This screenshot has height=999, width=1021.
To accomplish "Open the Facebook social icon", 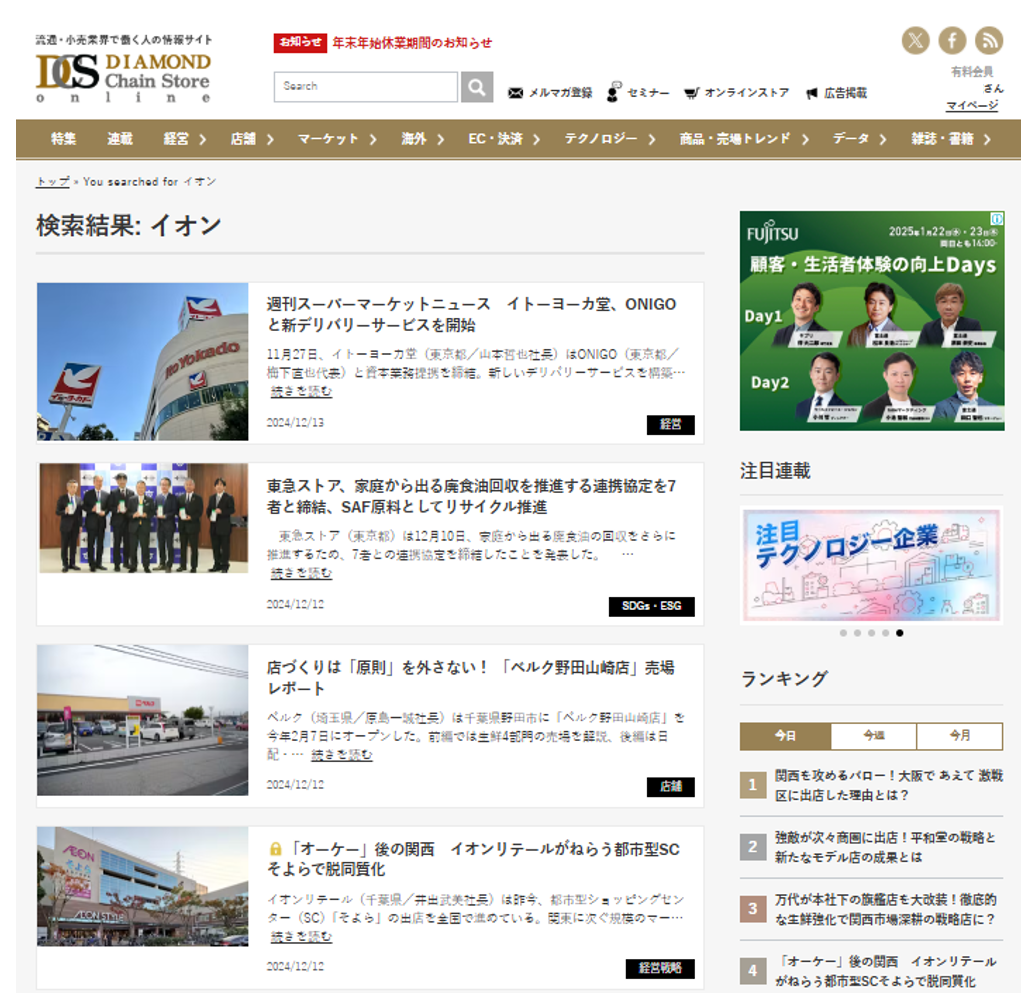I will (x=952, y=40).
